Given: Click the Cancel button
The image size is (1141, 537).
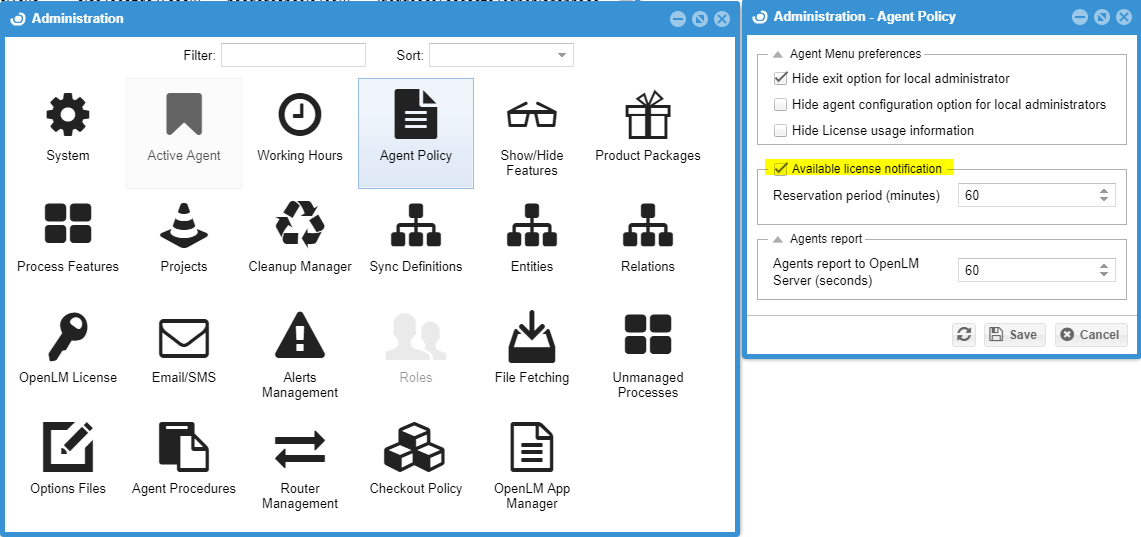Looking at the screenshot, I should (1090, 335).
